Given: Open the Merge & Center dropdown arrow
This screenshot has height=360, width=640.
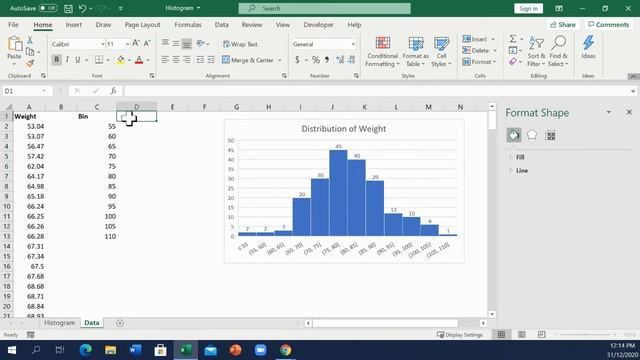Looking at the screenshot, I should (x=280, y=60).
